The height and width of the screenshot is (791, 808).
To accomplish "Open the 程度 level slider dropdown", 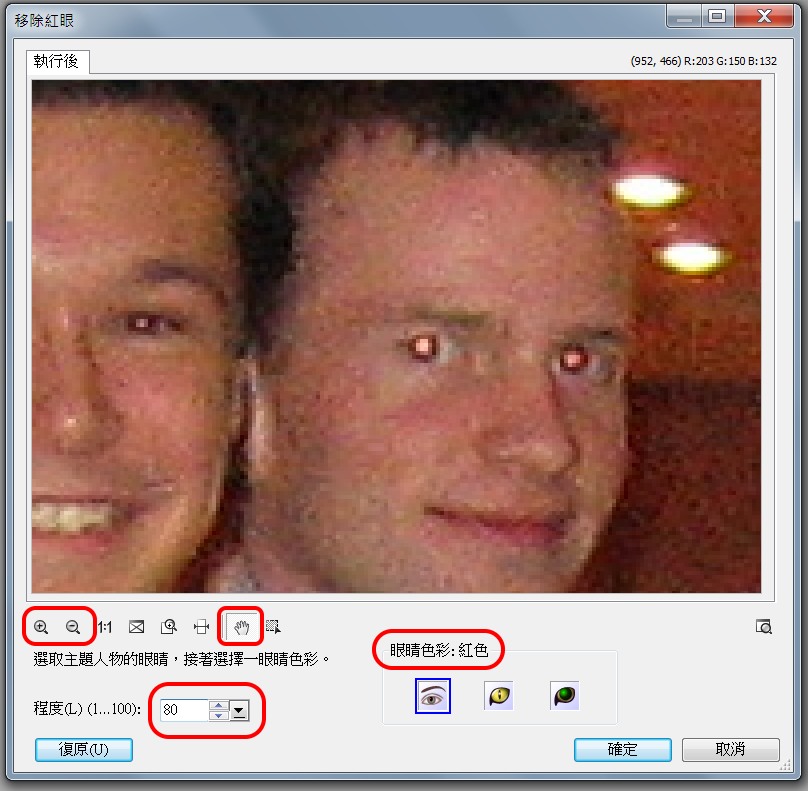I will (239, 711).
